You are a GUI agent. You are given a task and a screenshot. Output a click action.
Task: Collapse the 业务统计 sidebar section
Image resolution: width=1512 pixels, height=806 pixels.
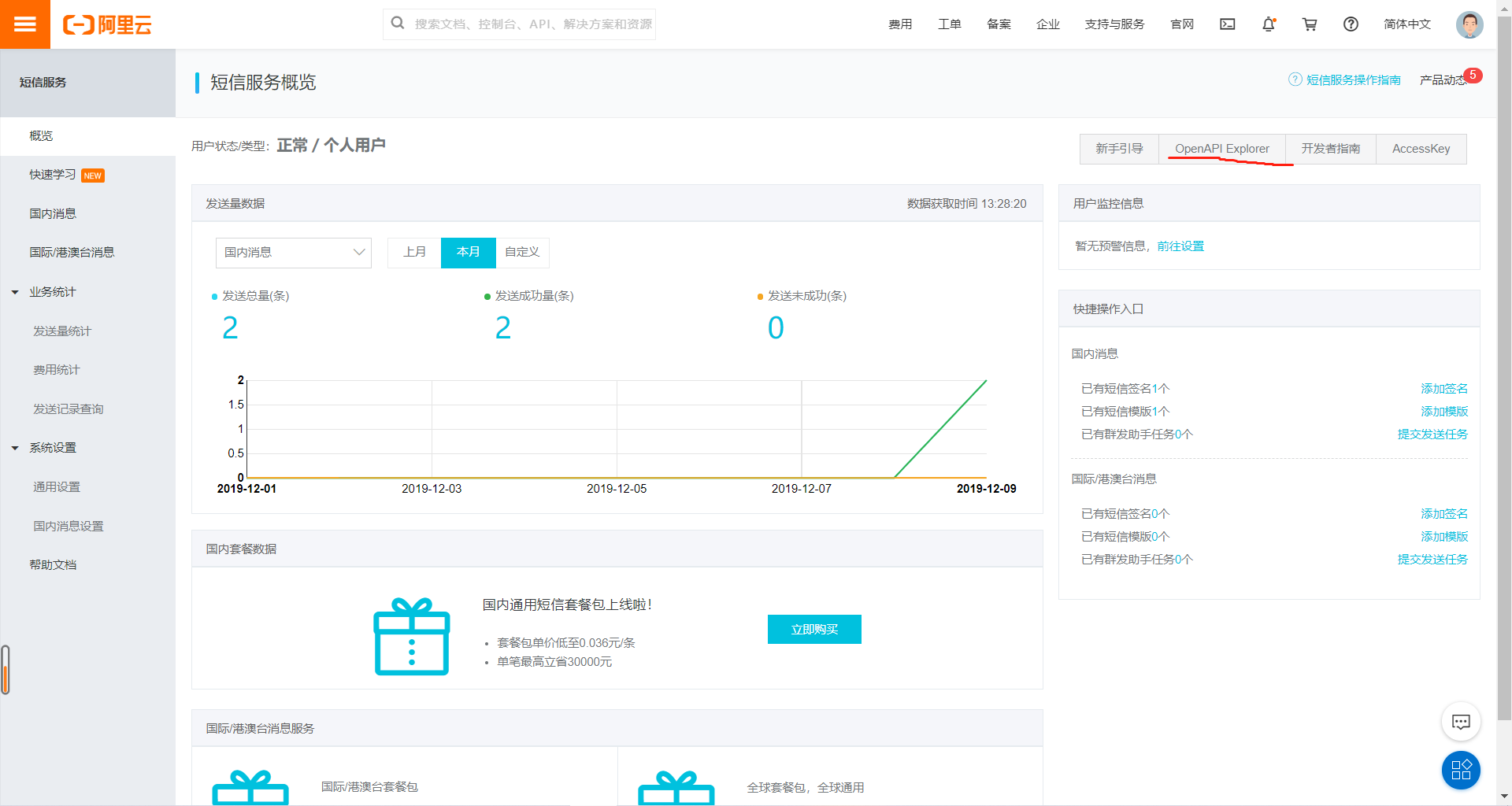pos(51,291)
